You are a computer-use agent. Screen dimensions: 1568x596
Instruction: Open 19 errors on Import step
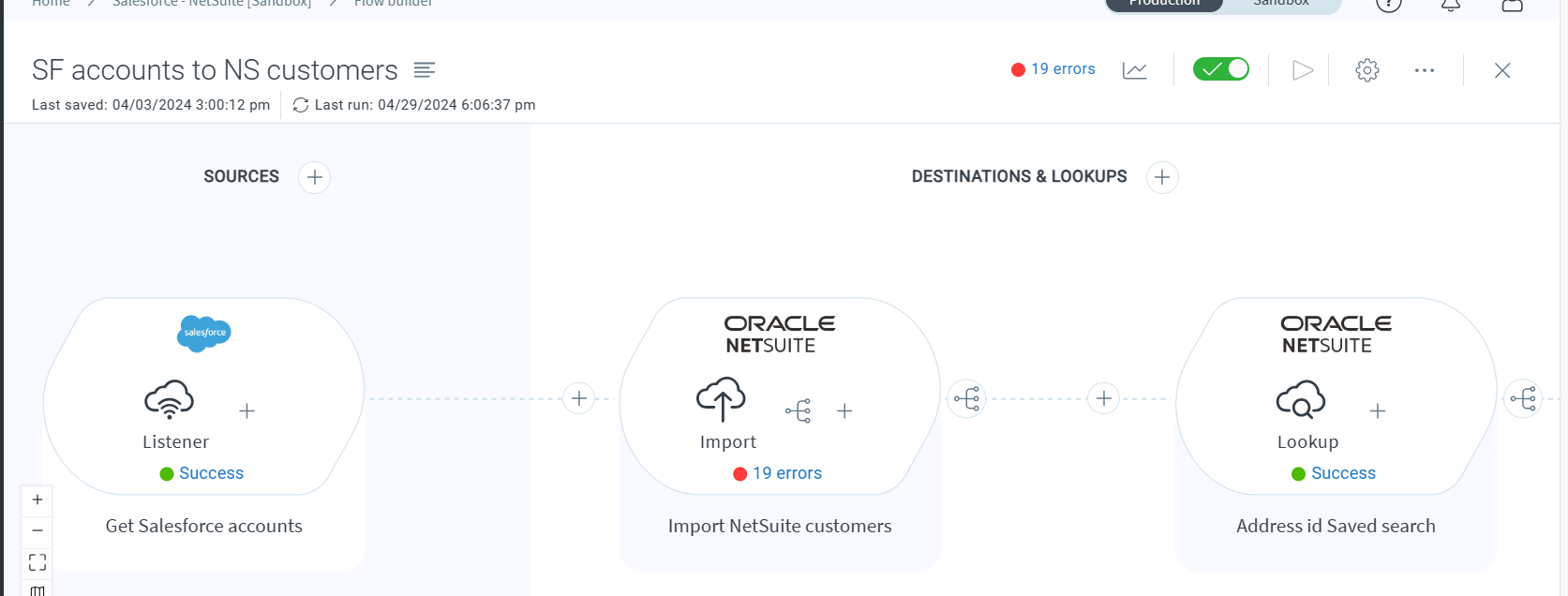(786, 474)
